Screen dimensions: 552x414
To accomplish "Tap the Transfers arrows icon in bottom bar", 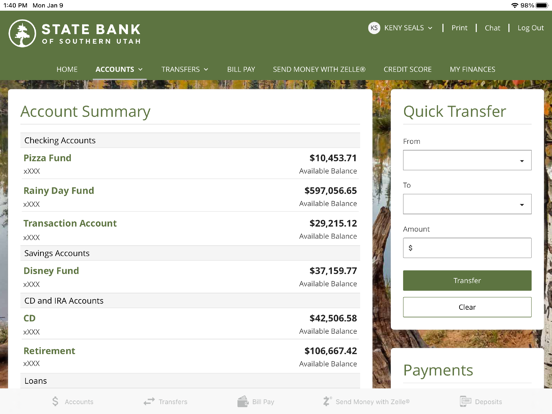I will tap(149, 401).
